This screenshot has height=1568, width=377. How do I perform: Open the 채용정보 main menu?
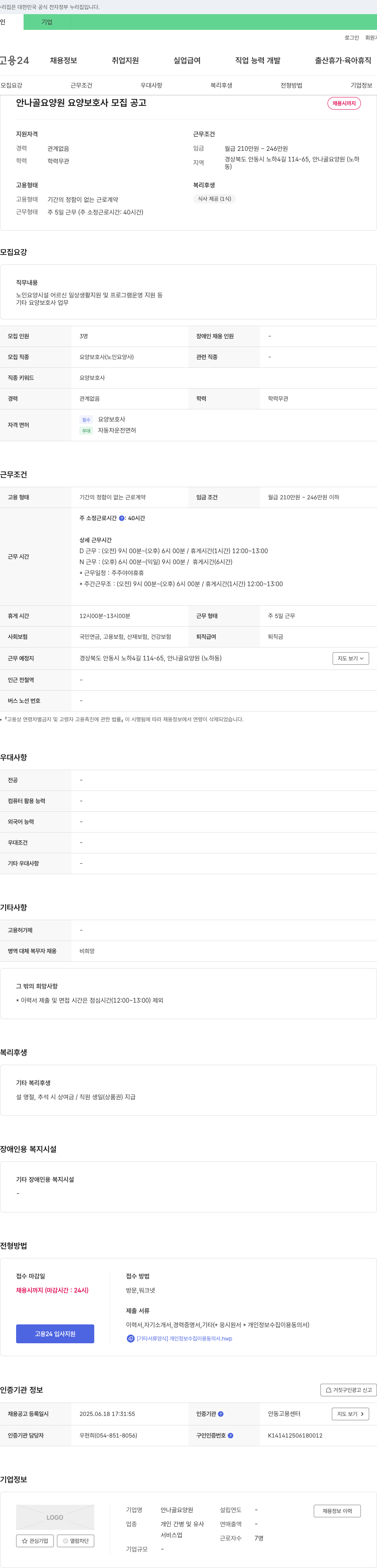pos(63,60)
